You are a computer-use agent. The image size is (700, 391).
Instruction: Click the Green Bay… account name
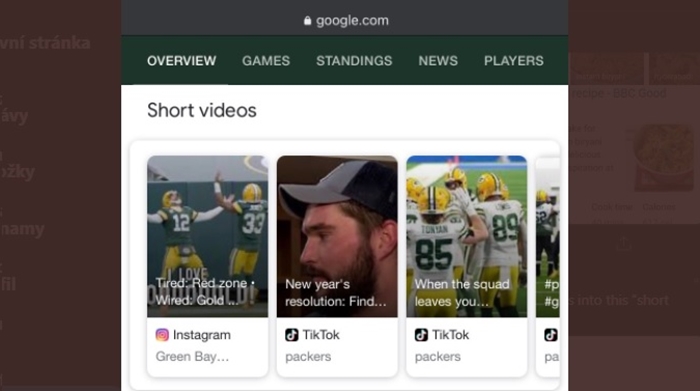tap(192, 357)
